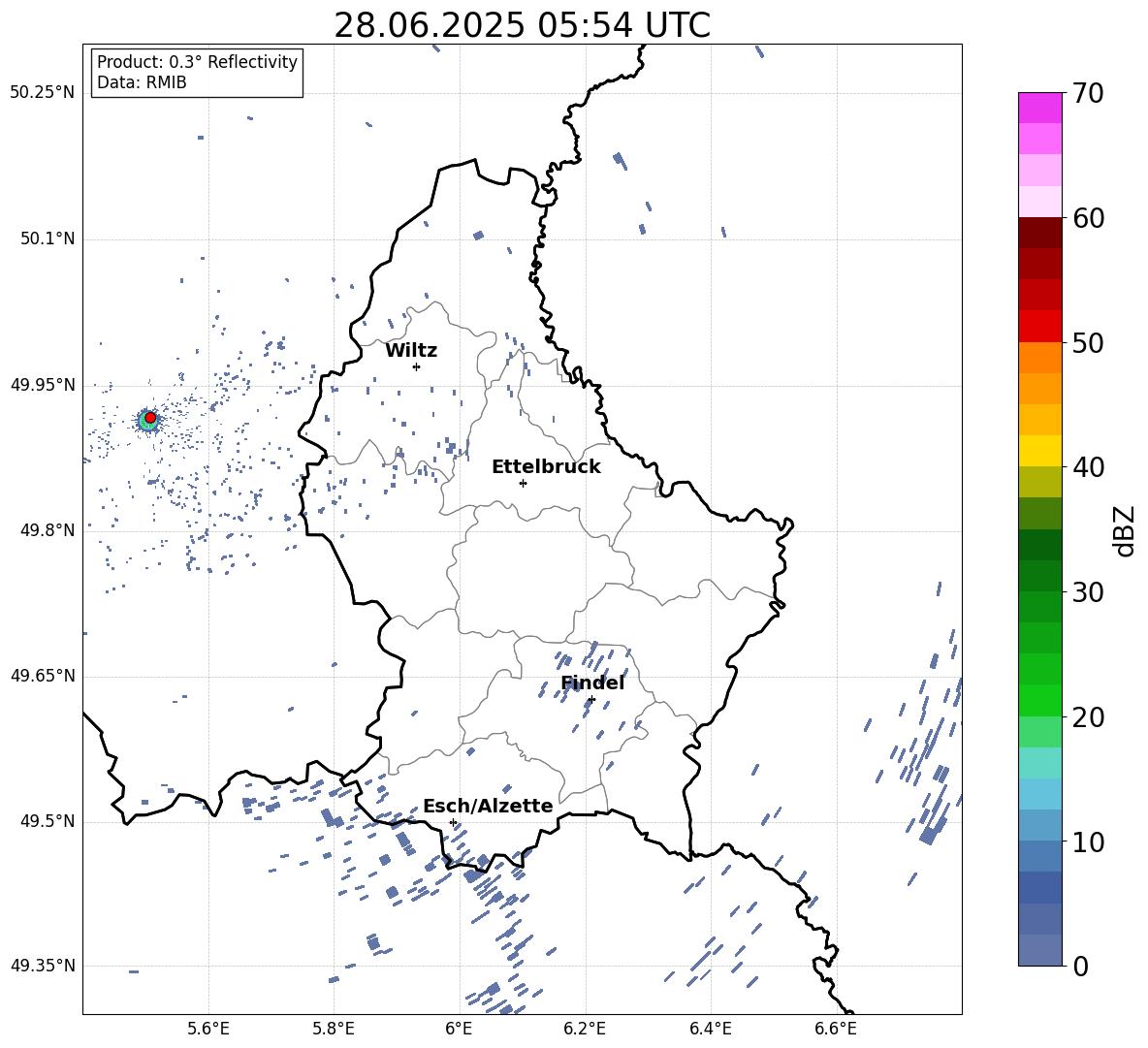The width and height of the screenshot is (1148, 1048).
Task: Click the 5.8°E longitude label
Action: point(334,1029)
